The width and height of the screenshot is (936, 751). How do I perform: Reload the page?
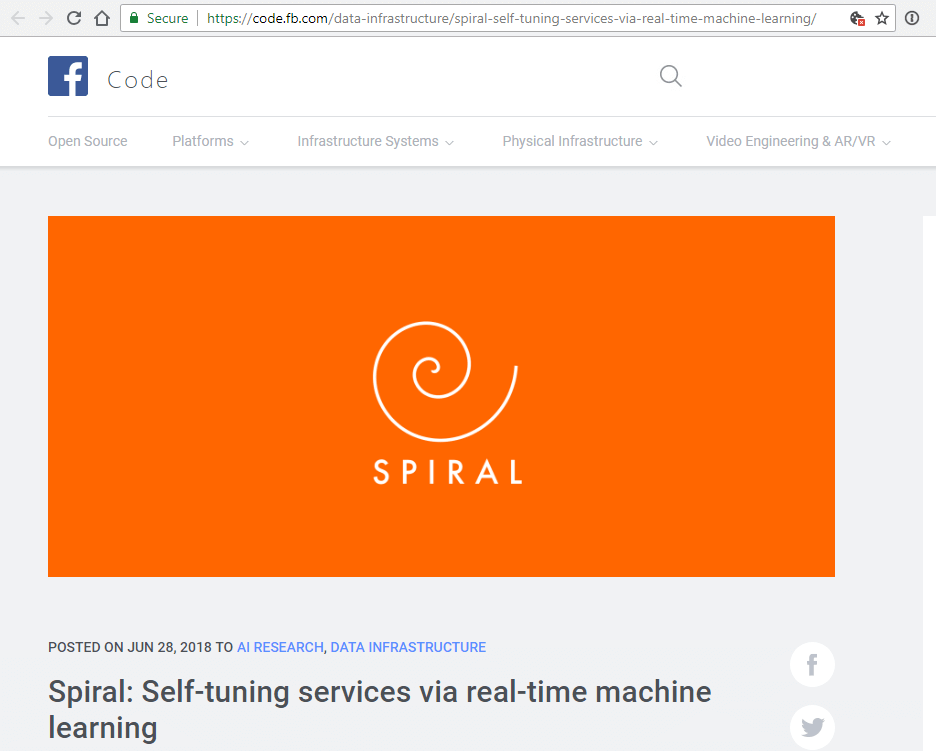coord(73,17)
